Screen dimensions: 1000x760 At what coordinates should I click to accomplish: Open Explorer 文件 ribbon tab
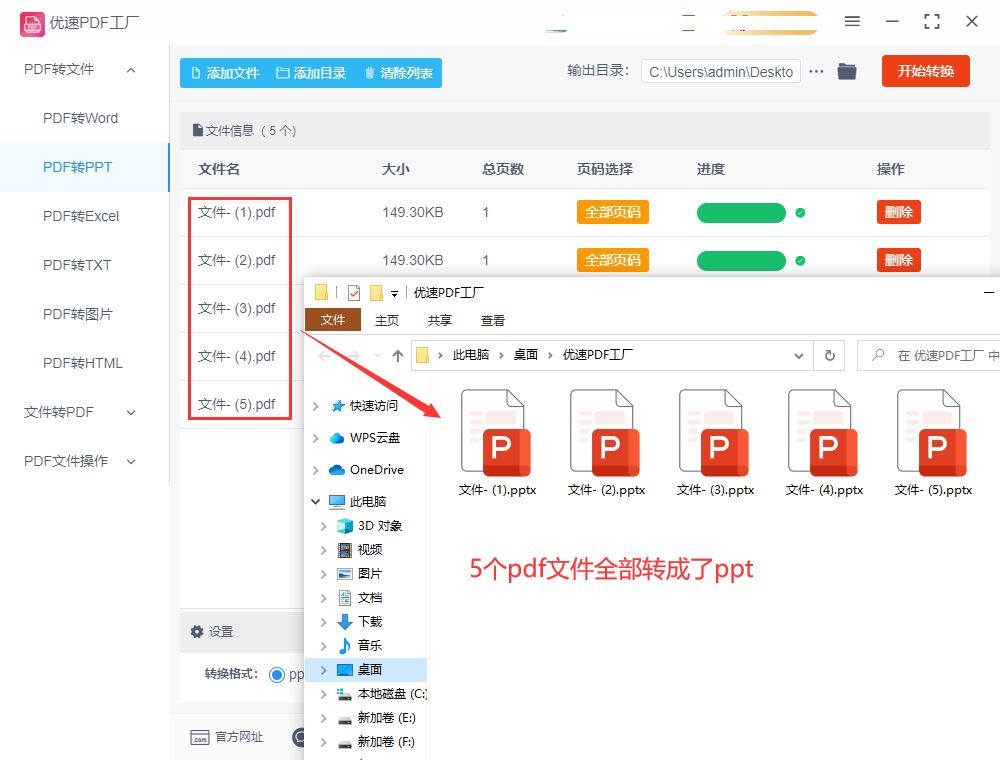[x=333, y=320]
